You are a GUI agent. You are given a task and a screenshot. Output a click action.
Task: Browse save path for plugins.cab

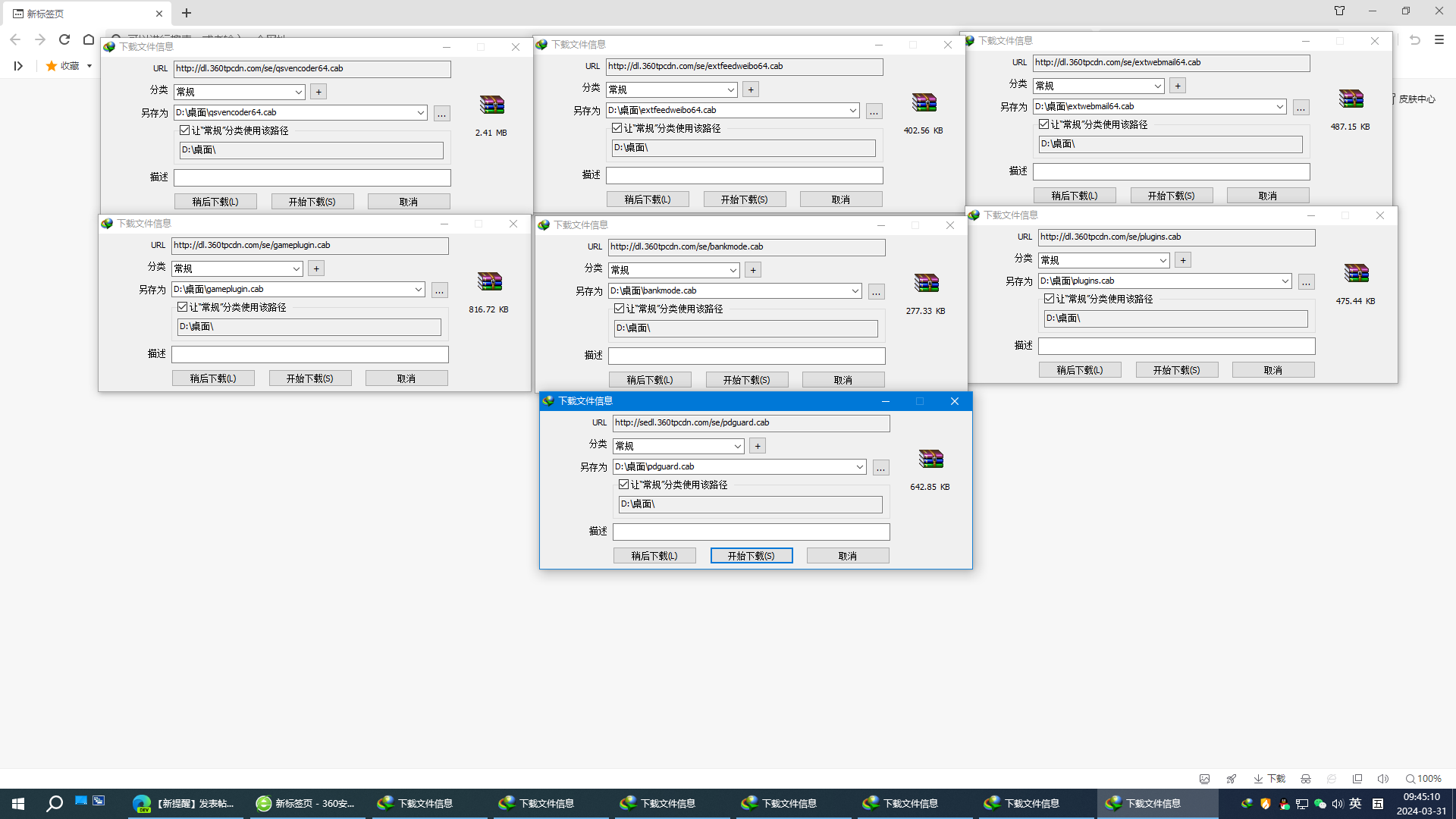pyautogui.click(x=1306, y=282)
